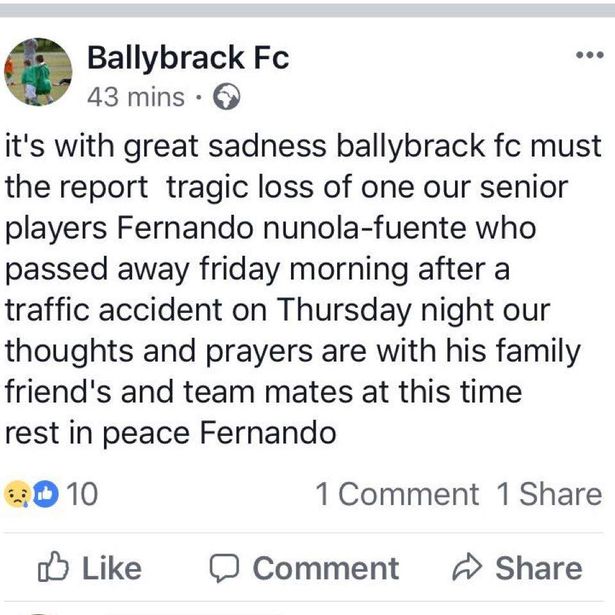This screenshot has width=615, height=615.
Task: Click the name Fernando nunola-fuente in the post
Action: coord(297,226)
